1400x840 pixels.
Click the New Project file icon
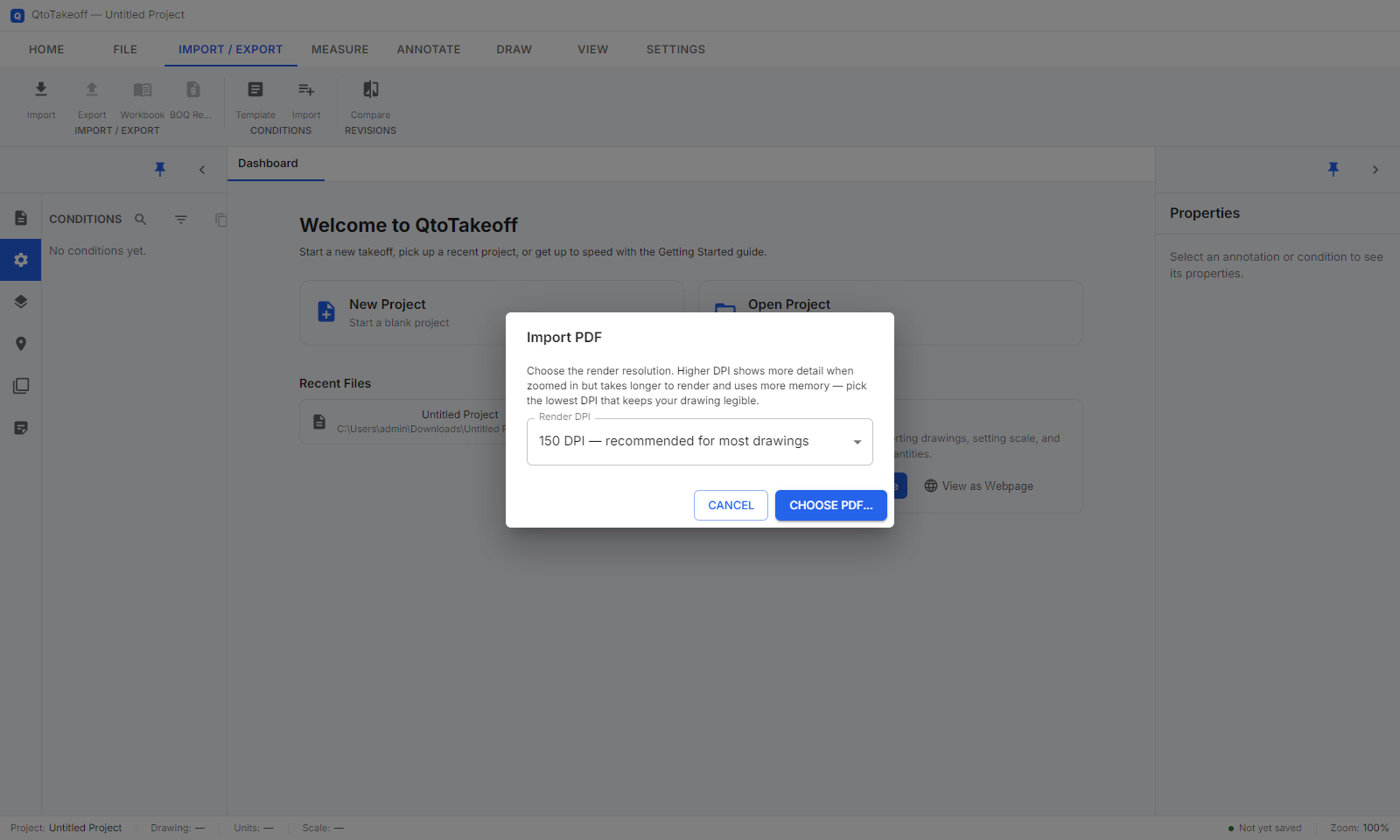pos(326,311)
